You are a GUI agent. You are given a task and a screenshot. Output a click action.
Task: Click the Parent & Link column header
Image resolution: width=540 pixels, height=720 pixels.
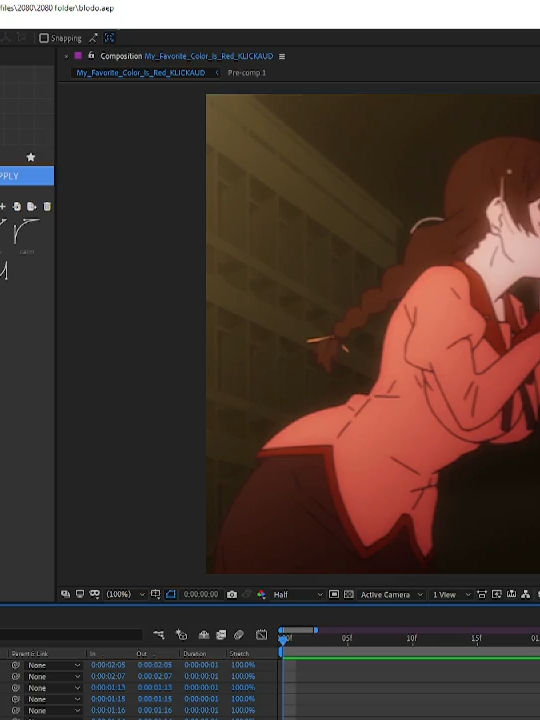[30, 653]
